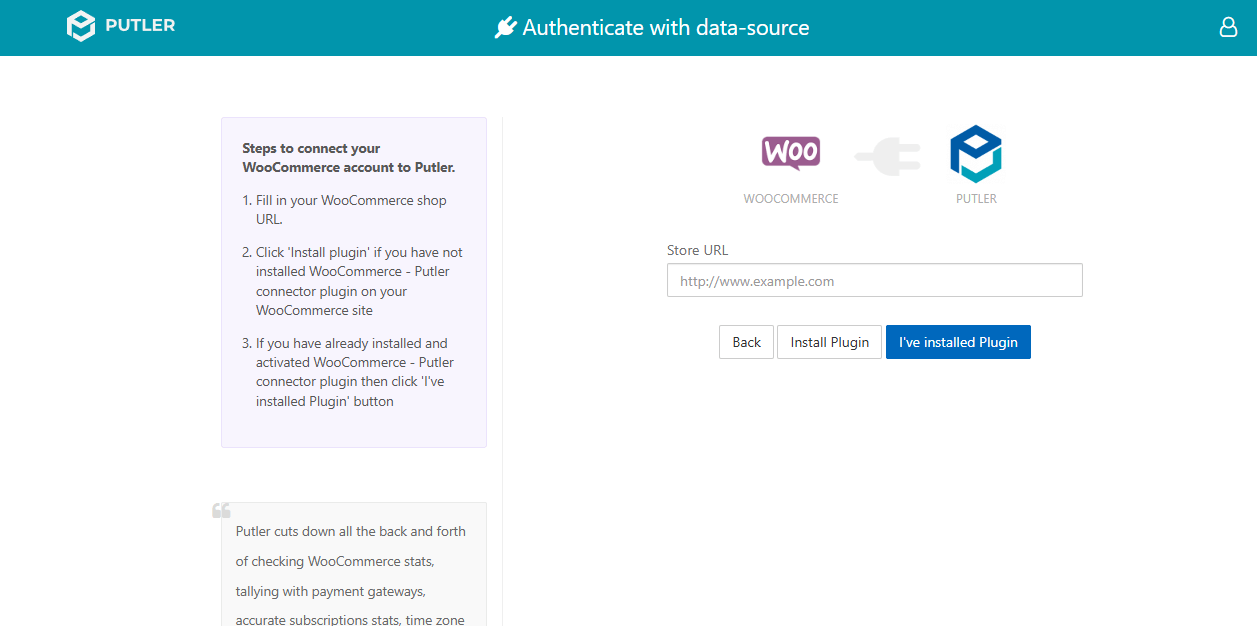The height and width of the screenshot is (626, 1257).
Task: Click the "Steps to connect your WooCommerce account" heading
Action: [x=349, y=158]
